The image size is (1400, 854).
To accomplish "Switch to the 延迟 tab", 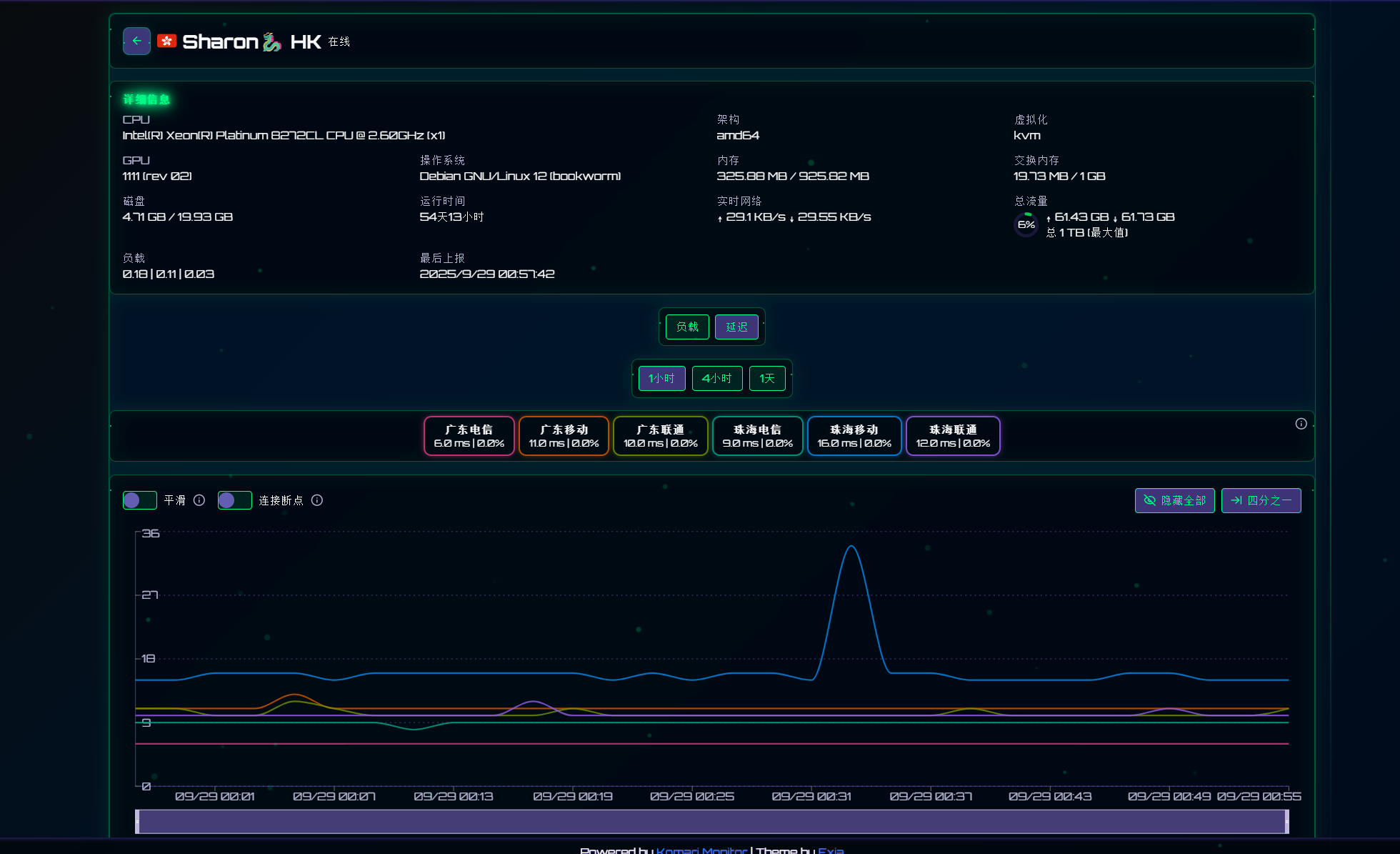I will pyautogui.click(x=736, y=327).
